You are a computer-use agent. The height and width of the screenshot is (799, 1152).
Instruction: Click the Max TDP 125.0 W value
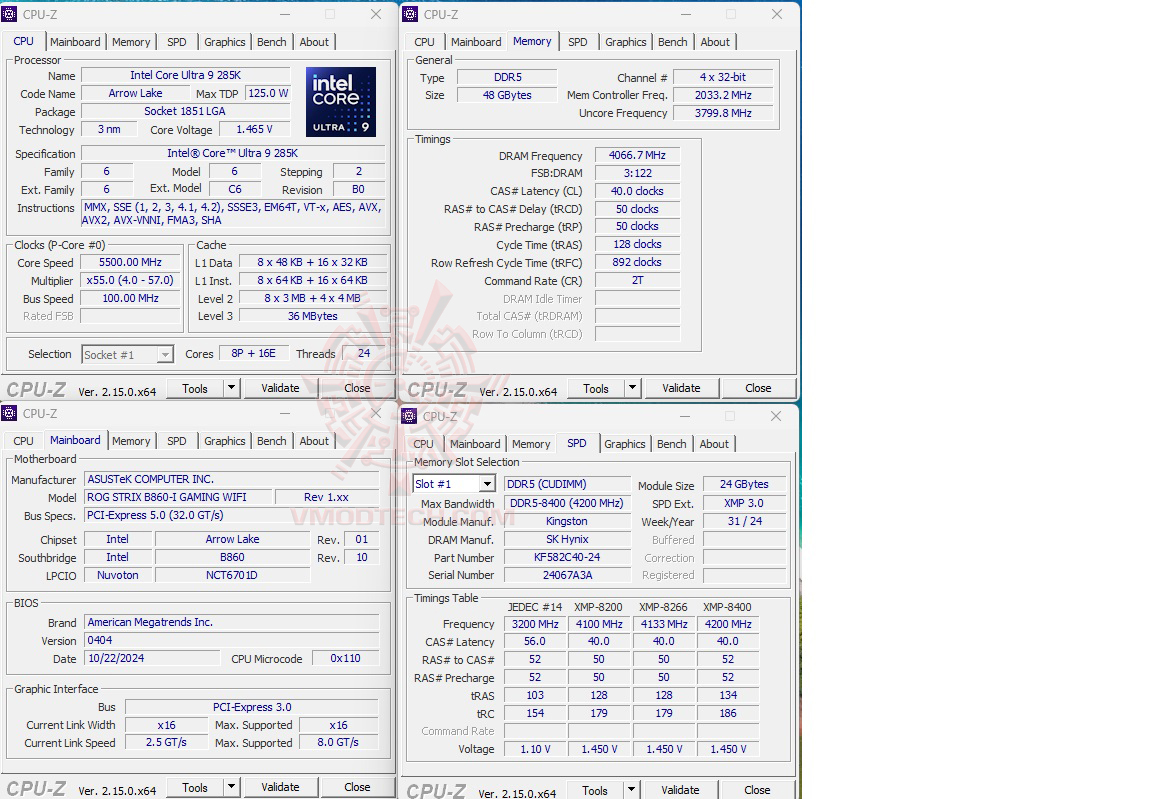268,93
